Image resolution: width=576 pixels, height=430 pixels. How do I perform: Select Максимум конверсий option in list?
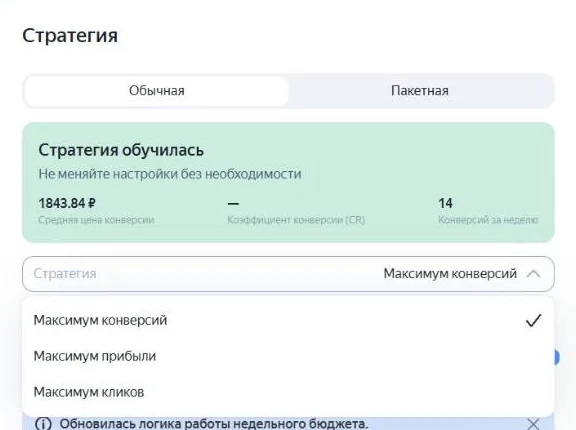point(288,320)
